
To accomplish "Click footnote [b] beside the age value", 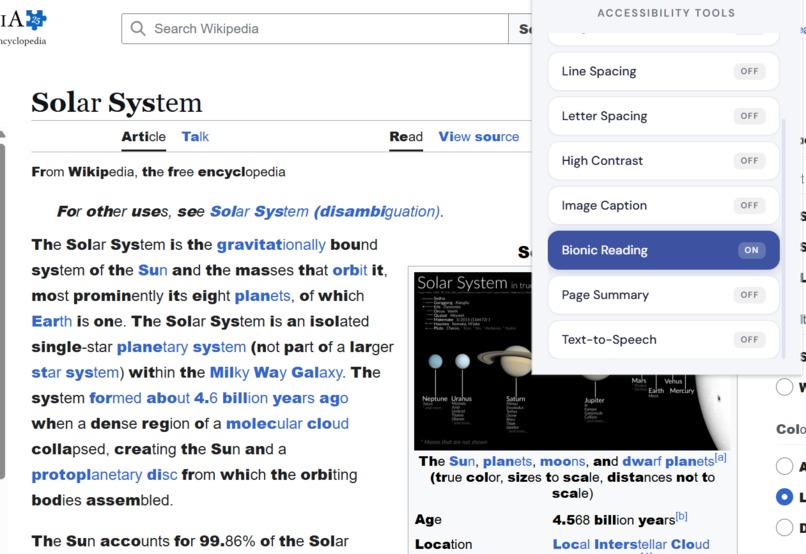I will click(682, 516).
